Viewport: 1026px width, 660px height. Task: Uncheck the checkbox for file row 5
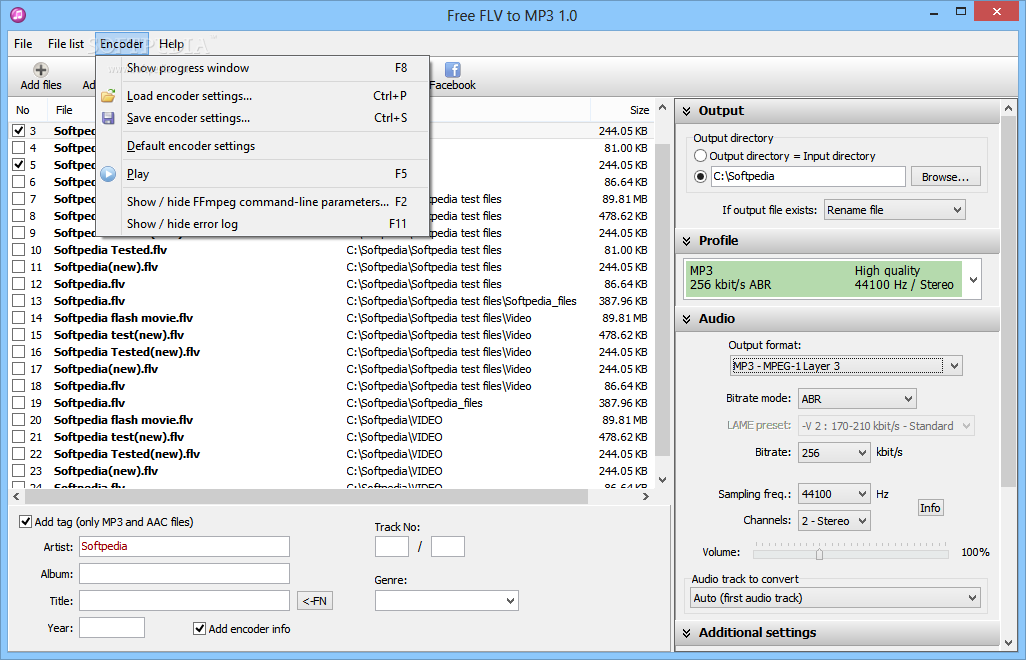tap(18, 165)
